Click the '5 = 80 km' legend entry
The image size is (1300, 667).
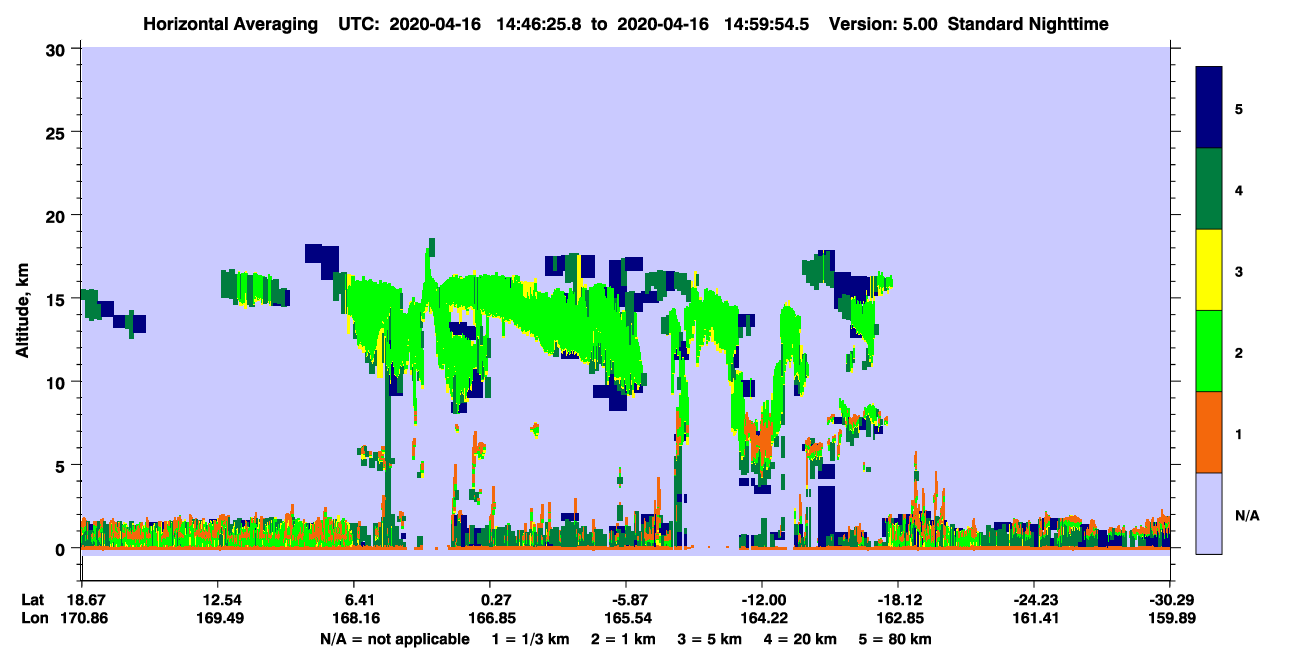(x=896, y=639)
